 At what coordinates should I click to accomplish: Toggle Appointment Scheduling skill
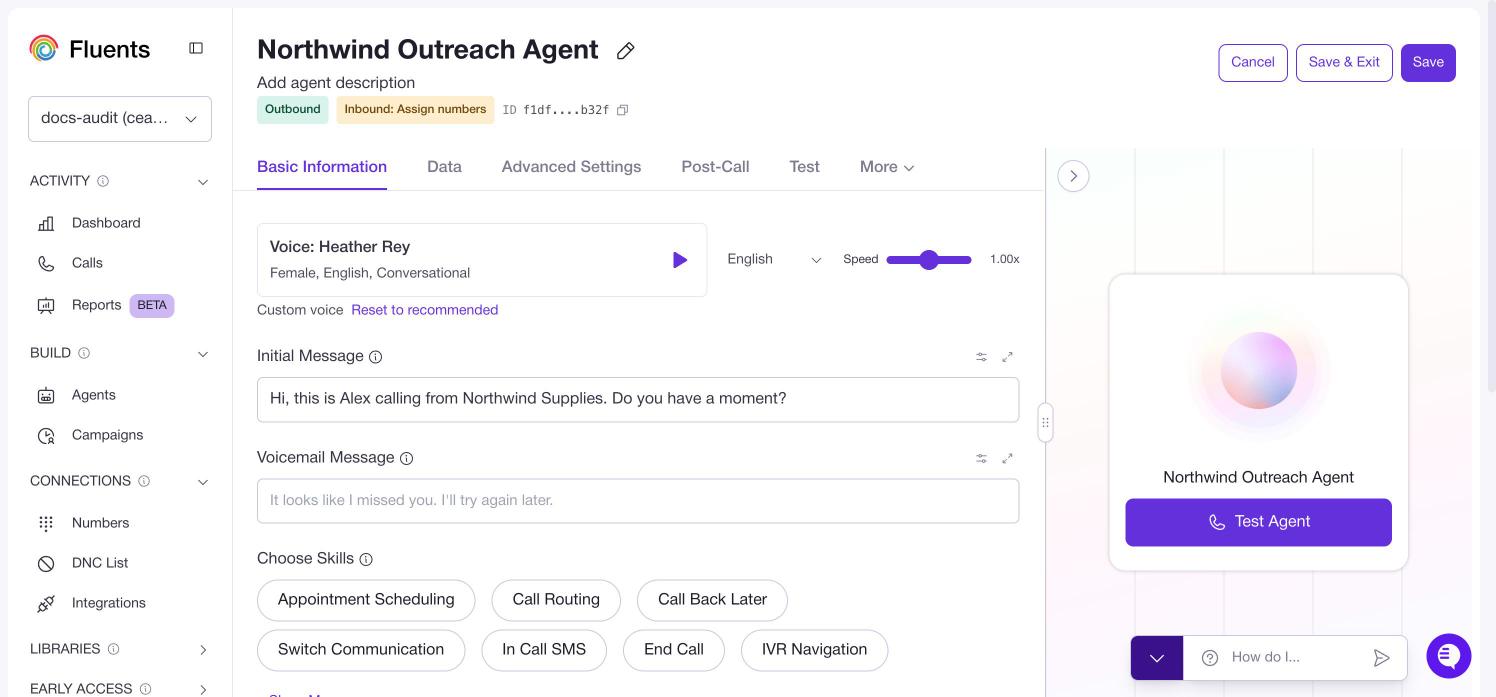[x=366, y=600]
